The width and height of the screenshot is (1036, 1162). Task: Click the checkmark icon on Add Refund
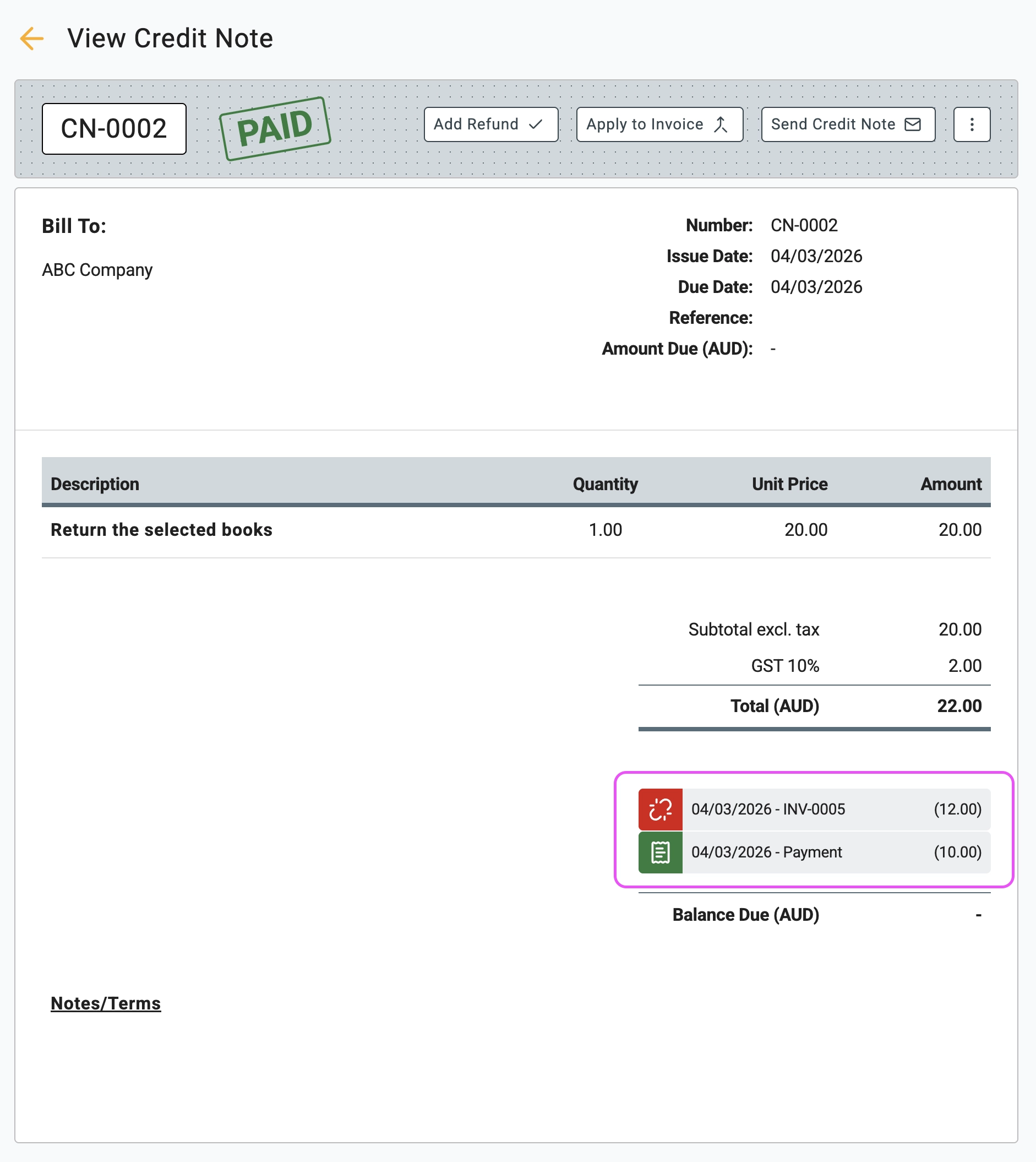point(534,124)
